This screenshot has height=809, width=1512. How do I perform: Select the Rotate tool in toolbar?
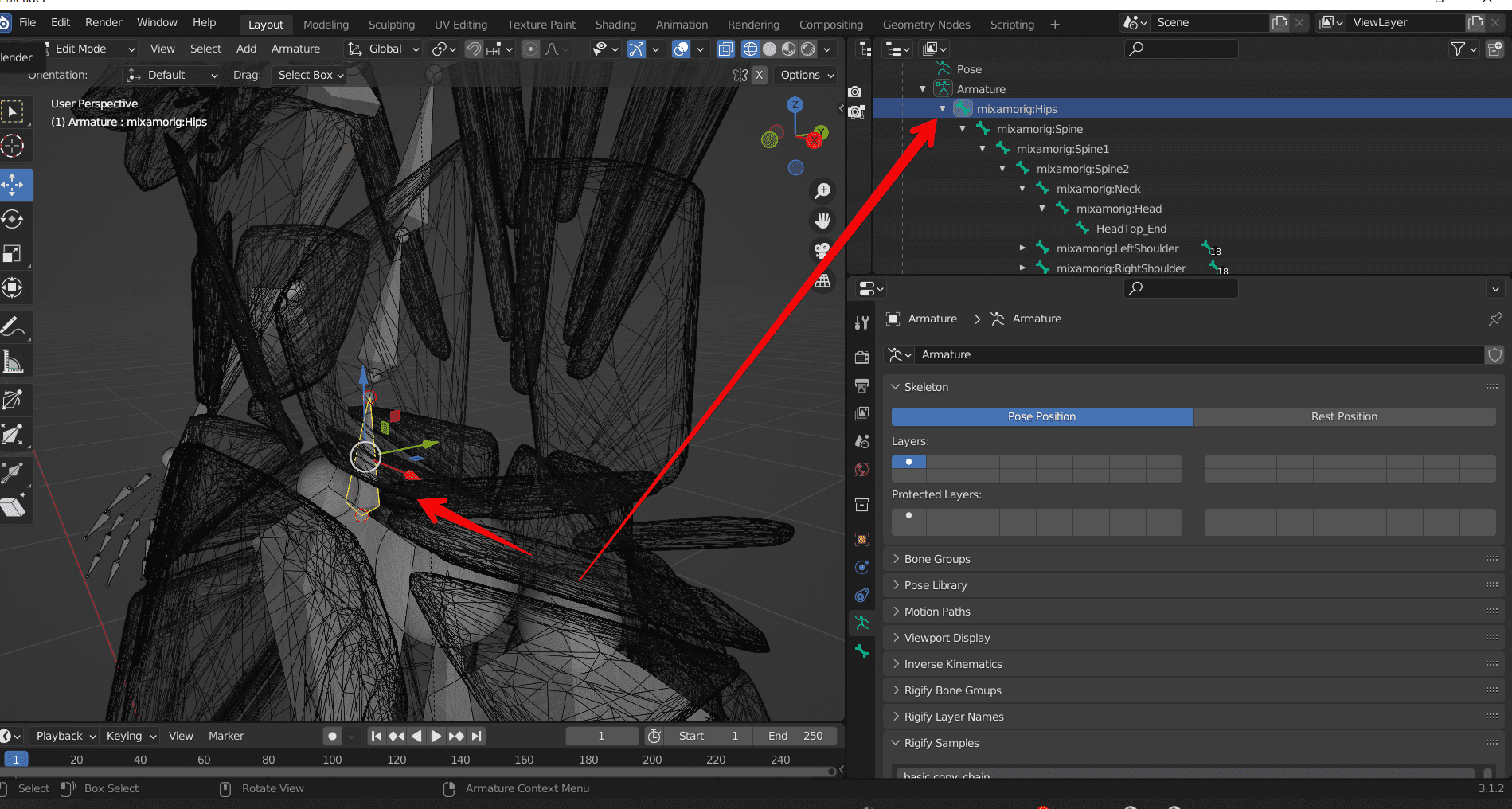(x=14, y=219)
